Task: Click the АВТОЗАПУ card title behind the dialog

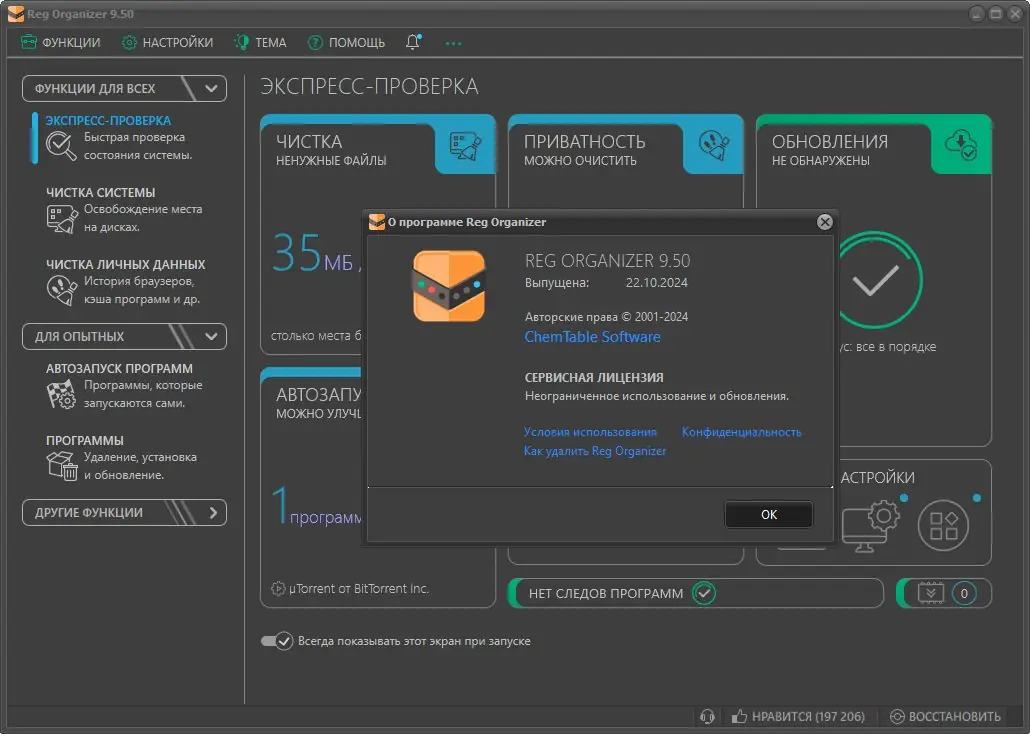Action: click(x=319, y=395)
